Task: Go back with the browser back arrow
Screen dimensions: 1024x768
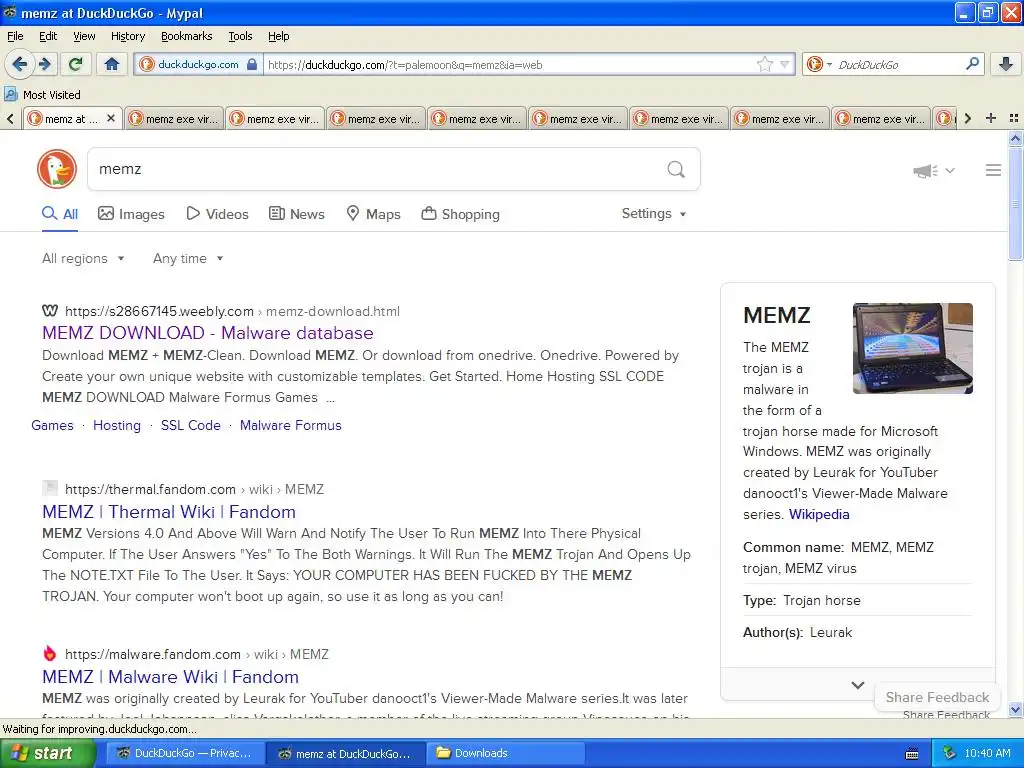Action: [19, 64]
